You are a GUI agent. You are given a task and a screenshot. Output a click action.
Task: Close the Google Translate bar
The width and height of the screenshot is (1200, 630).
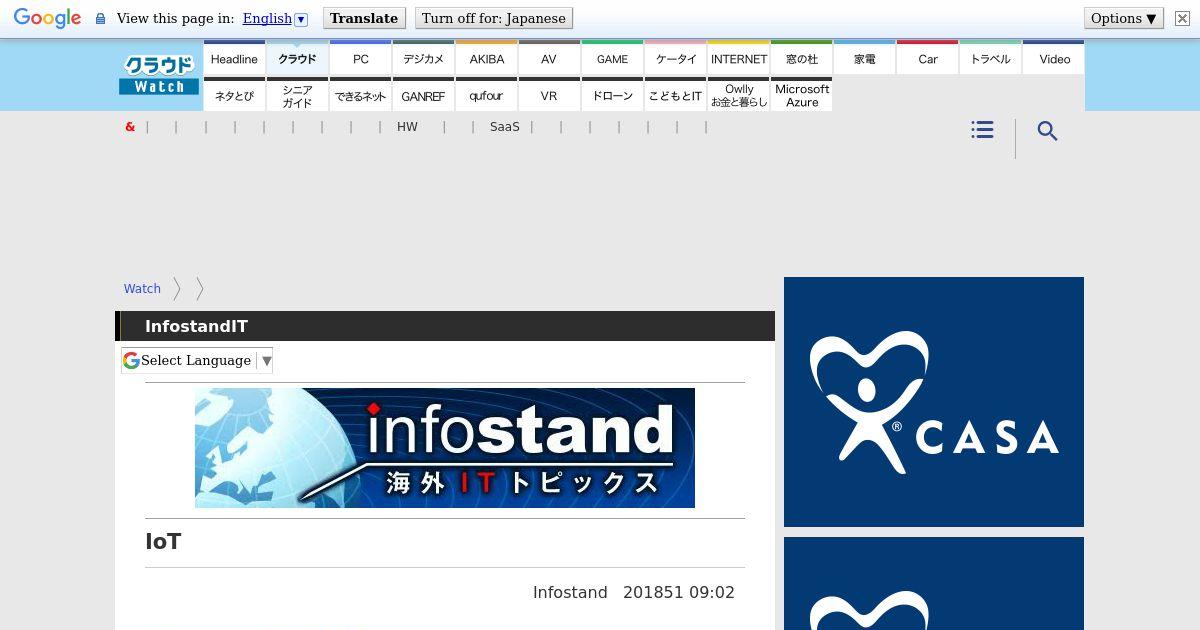[x=1182, y=18]
